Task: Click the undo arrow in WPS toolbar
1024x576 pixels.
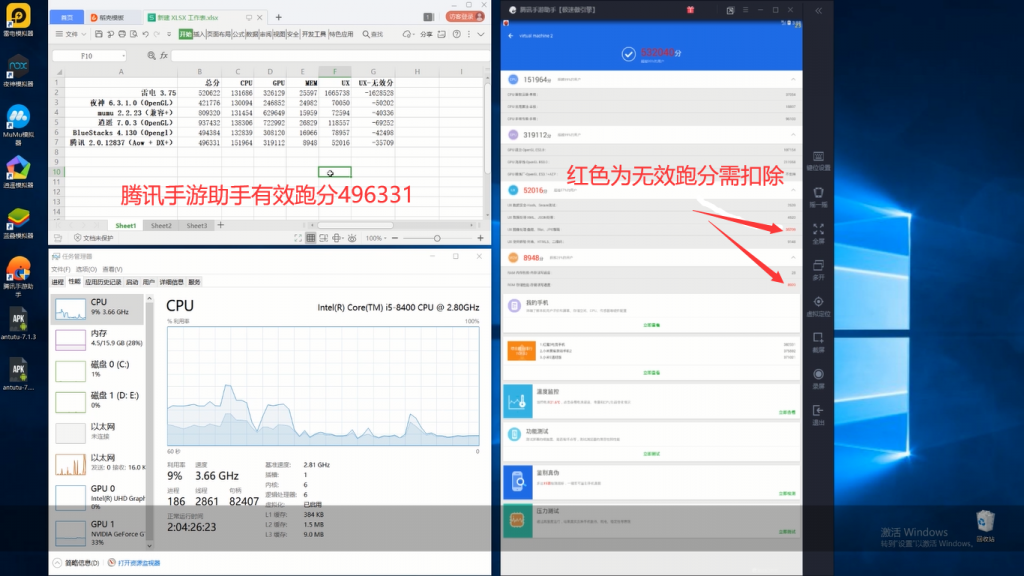Action: pos(146,34)
